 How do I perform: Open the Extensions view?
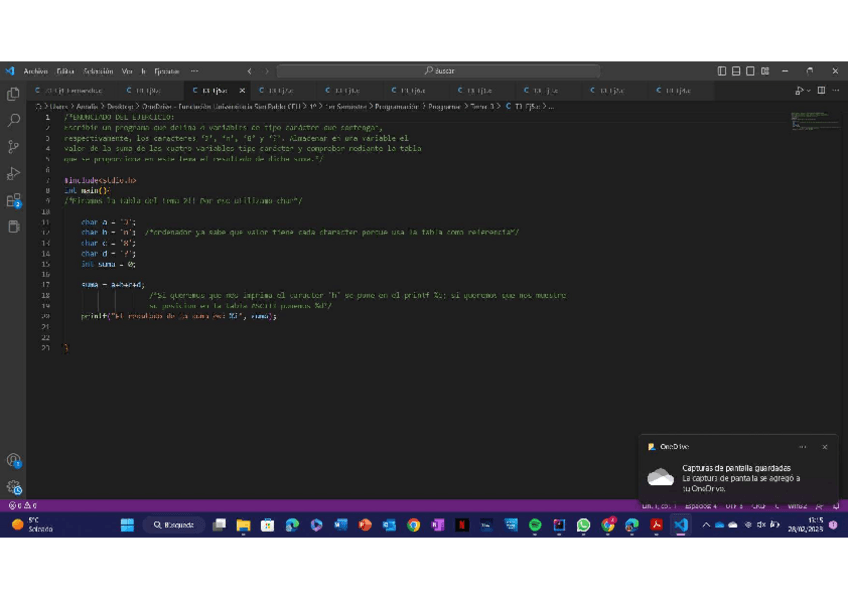coord(13,201)
